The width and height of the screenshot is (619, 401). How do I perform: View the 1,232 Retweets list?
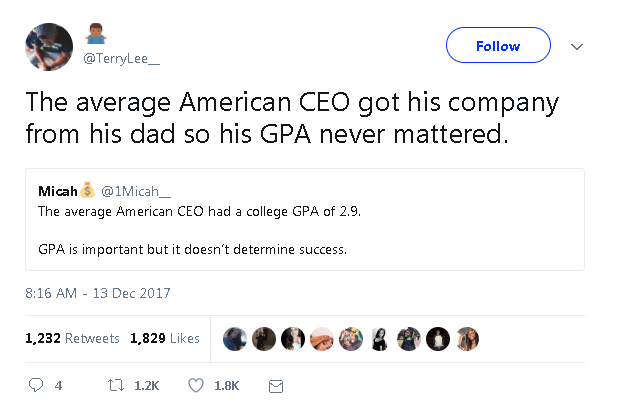pyautogui.click(x=72, y=339)
